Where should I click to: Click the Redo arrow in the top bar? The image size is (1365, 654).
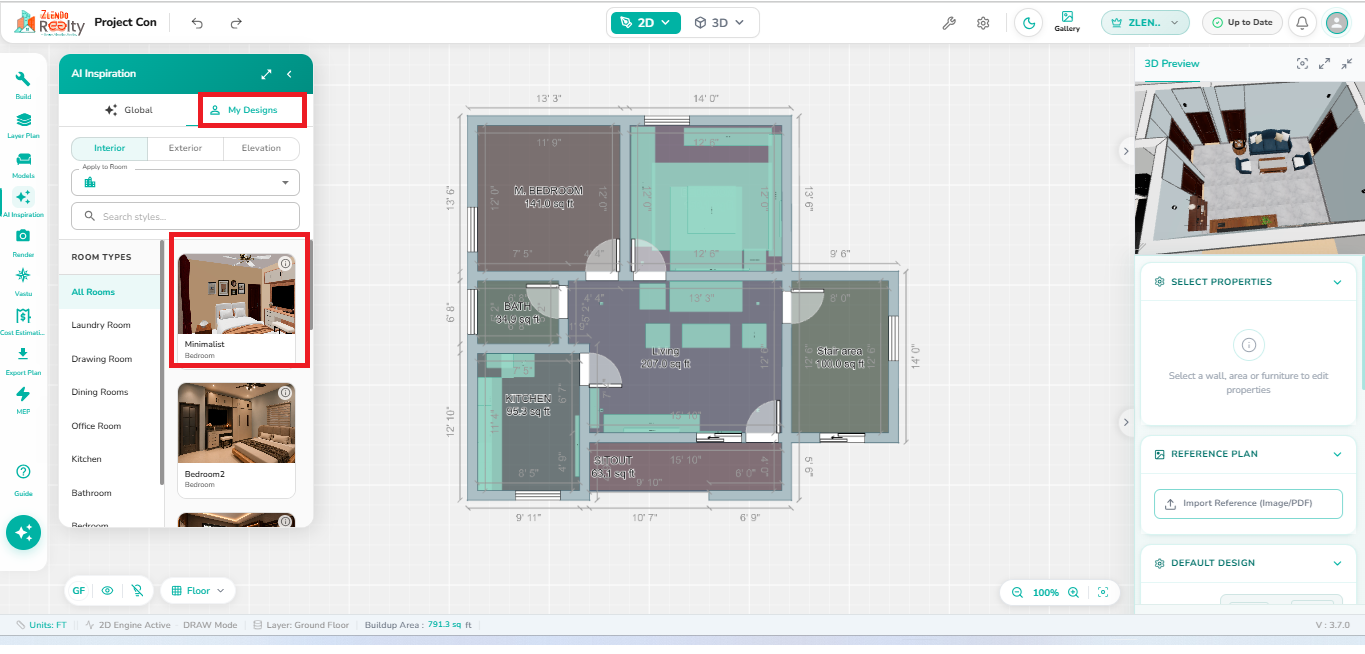[x=236, y=23]
